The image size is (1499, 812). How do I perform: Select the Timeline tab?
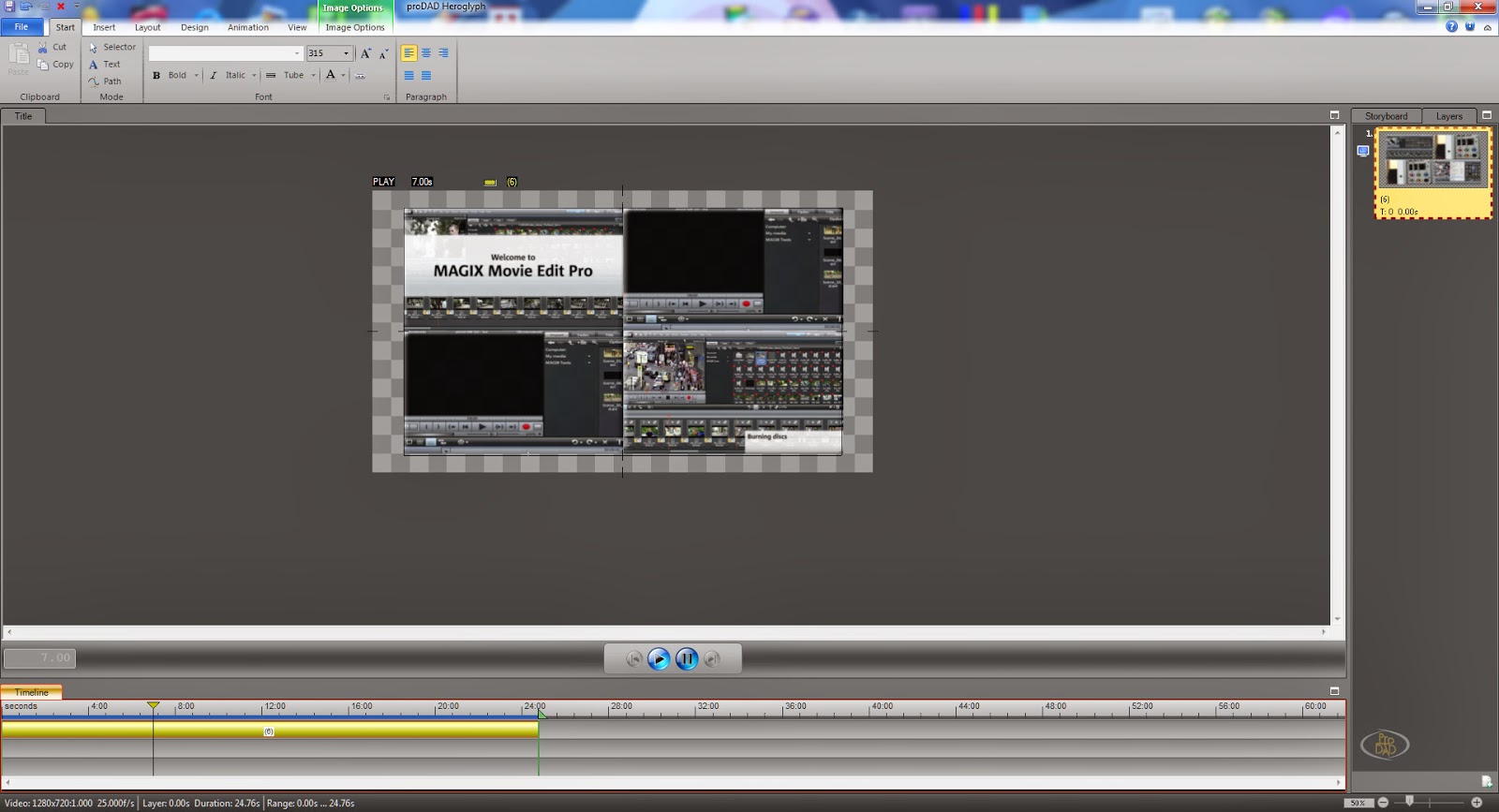point(32,692)
